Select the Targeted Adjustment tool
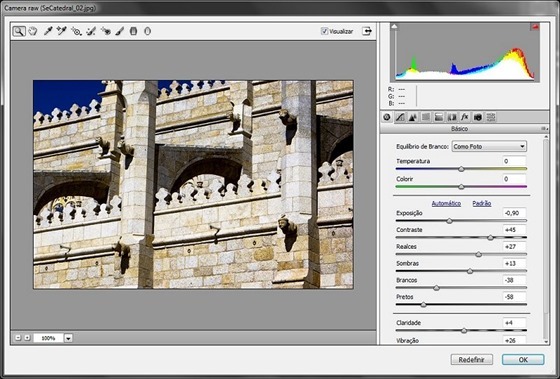Image resolution: width=560 pixels, height=379 pixels. point(76,31)
